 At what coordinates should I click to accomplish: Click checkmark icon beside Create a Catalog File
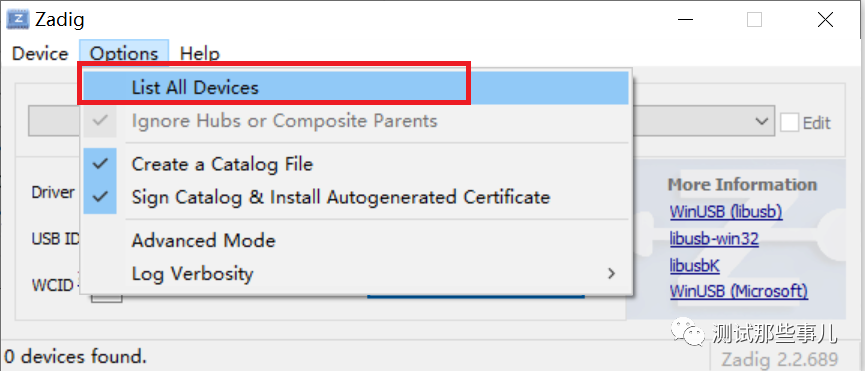pos(100,164)
